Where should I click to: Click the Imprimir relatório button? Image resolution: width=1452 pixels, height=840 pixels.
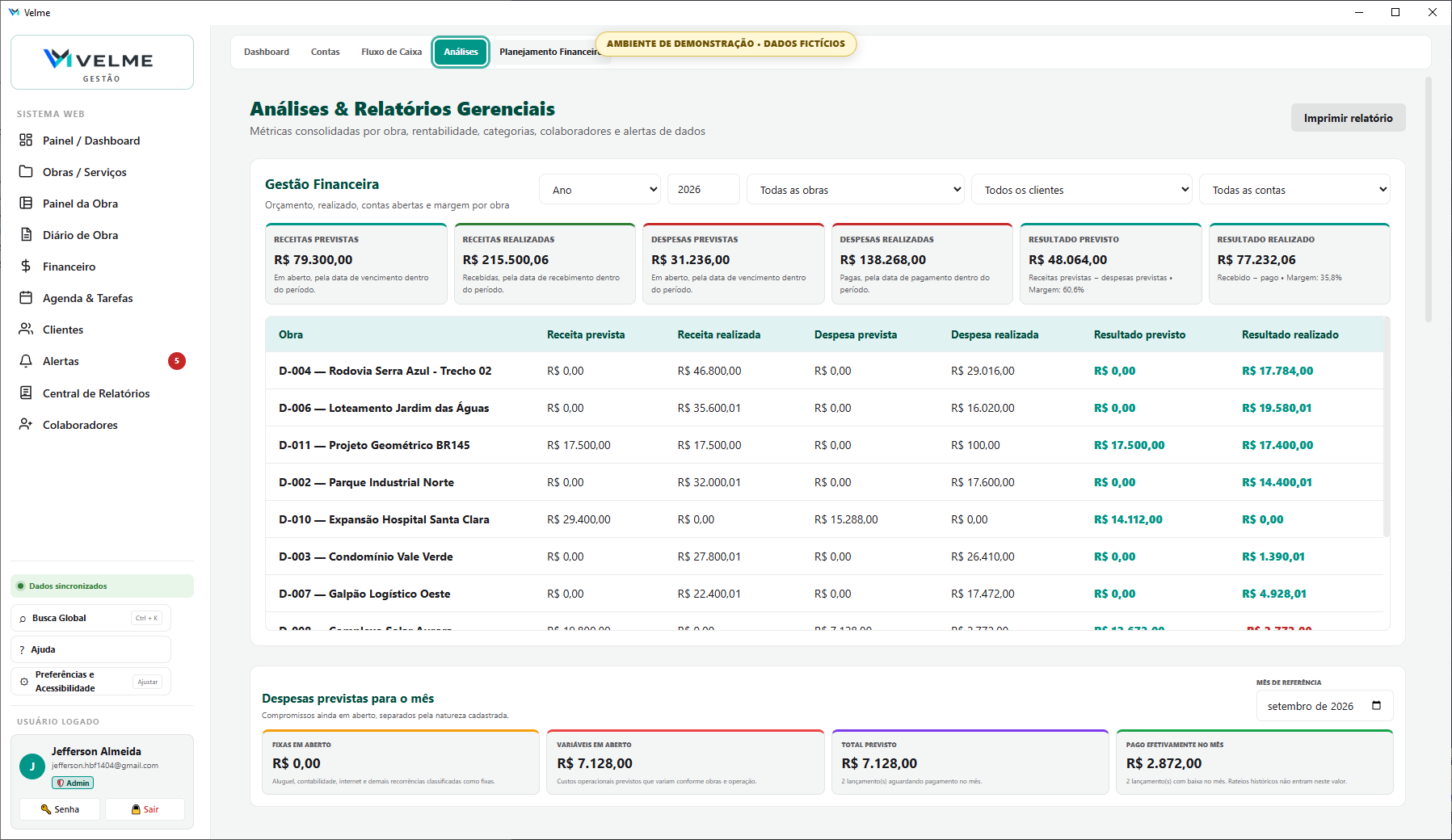click(x=1348, y=118)
